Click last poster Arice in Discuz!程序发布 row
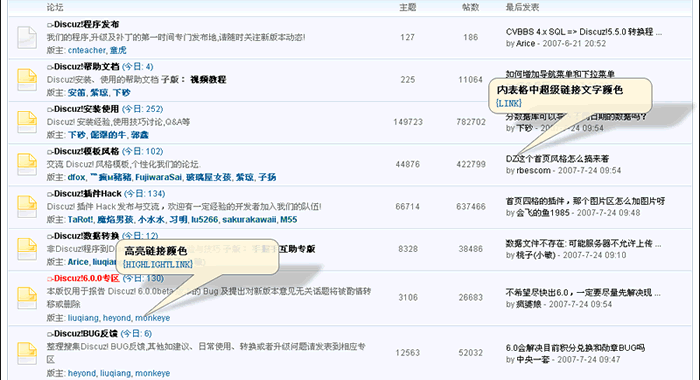The height and width of the screenshot is (380, 700). (x=525, y=44)
